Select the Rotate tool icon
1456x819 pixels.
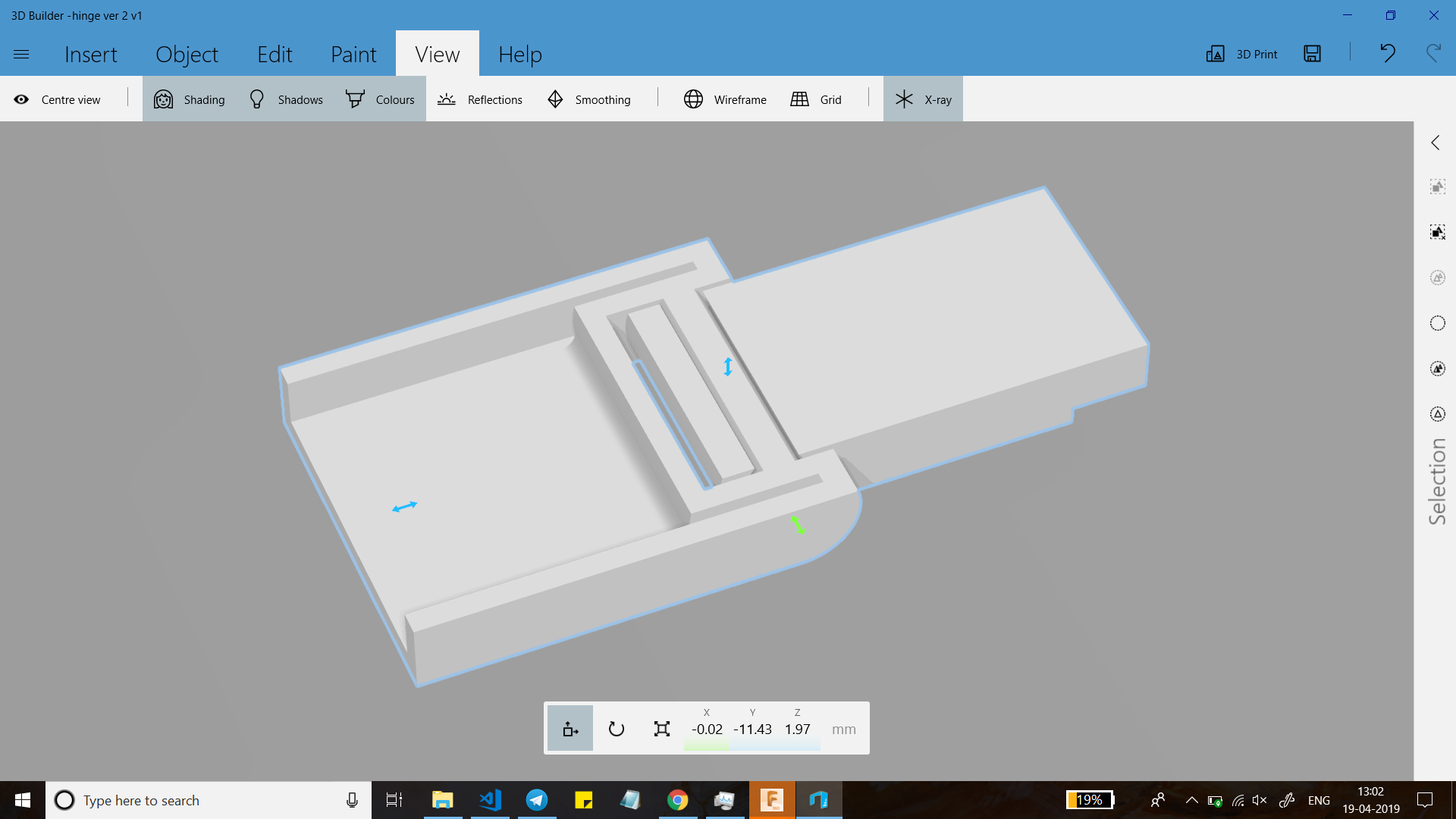pos(616,729)
